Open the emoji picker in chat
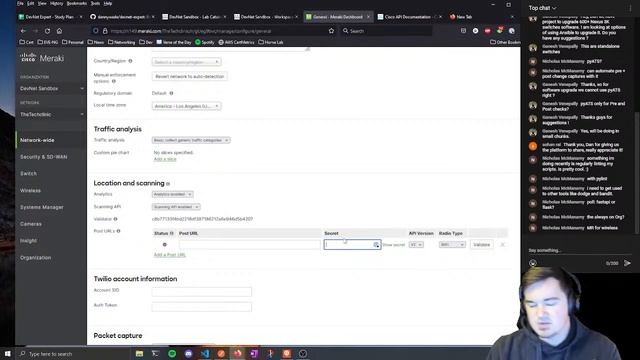Screen dimensions: 640x360 [x=533, y=263]
